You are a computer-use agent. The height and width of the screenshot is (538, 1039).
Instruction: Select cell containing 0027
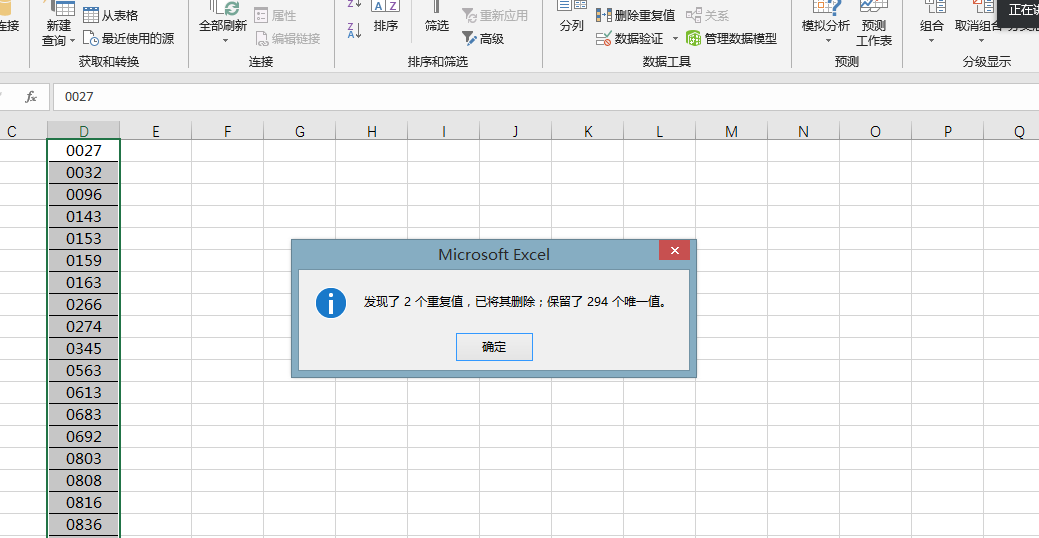click(83, 150)
